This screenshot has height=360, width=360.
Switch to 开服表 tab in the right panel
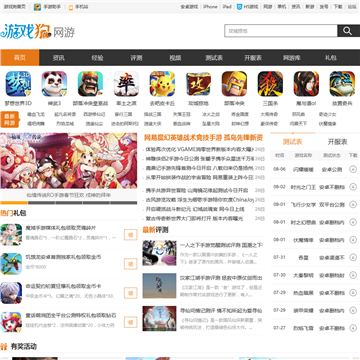pyautogui.click(x=337, y=142)
